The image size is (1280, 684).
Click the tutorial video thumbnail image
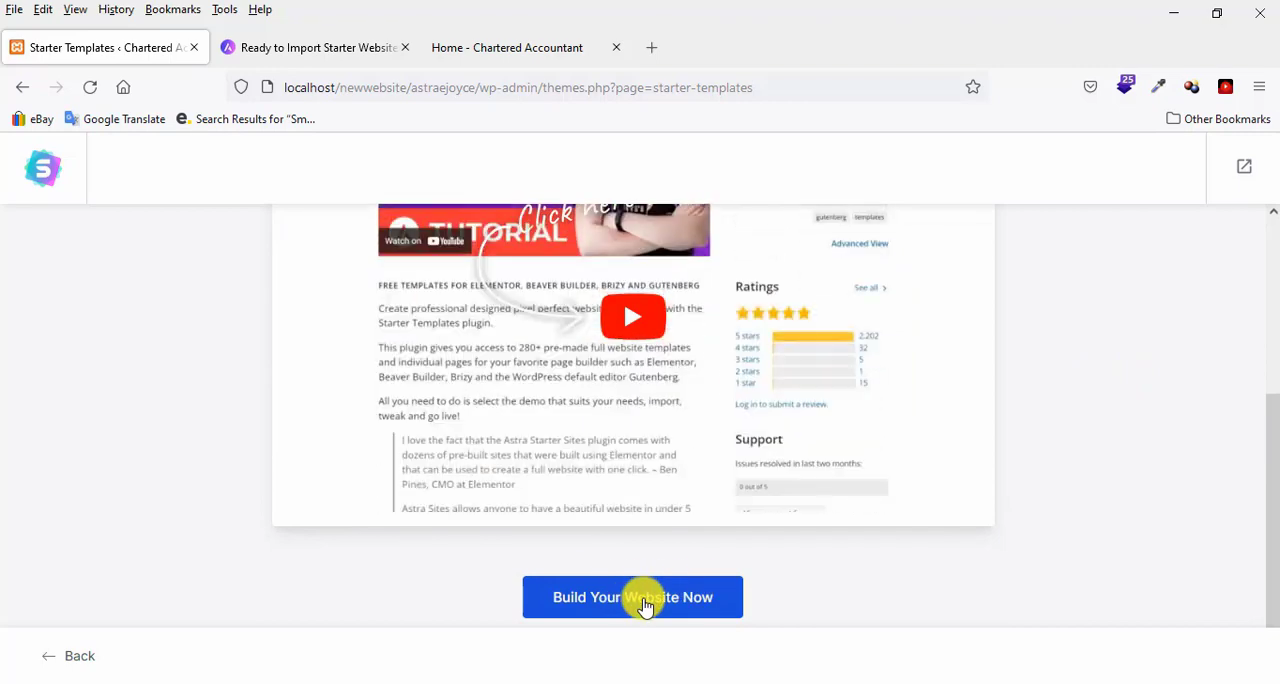coord(544,230)
